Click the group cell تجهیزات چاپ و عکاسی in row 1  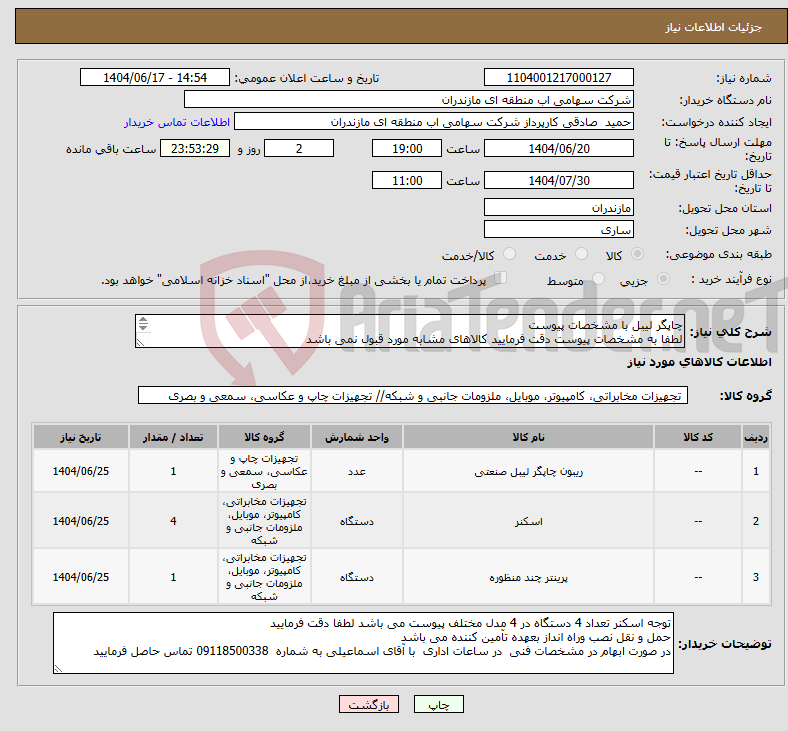tap(264, 471)
